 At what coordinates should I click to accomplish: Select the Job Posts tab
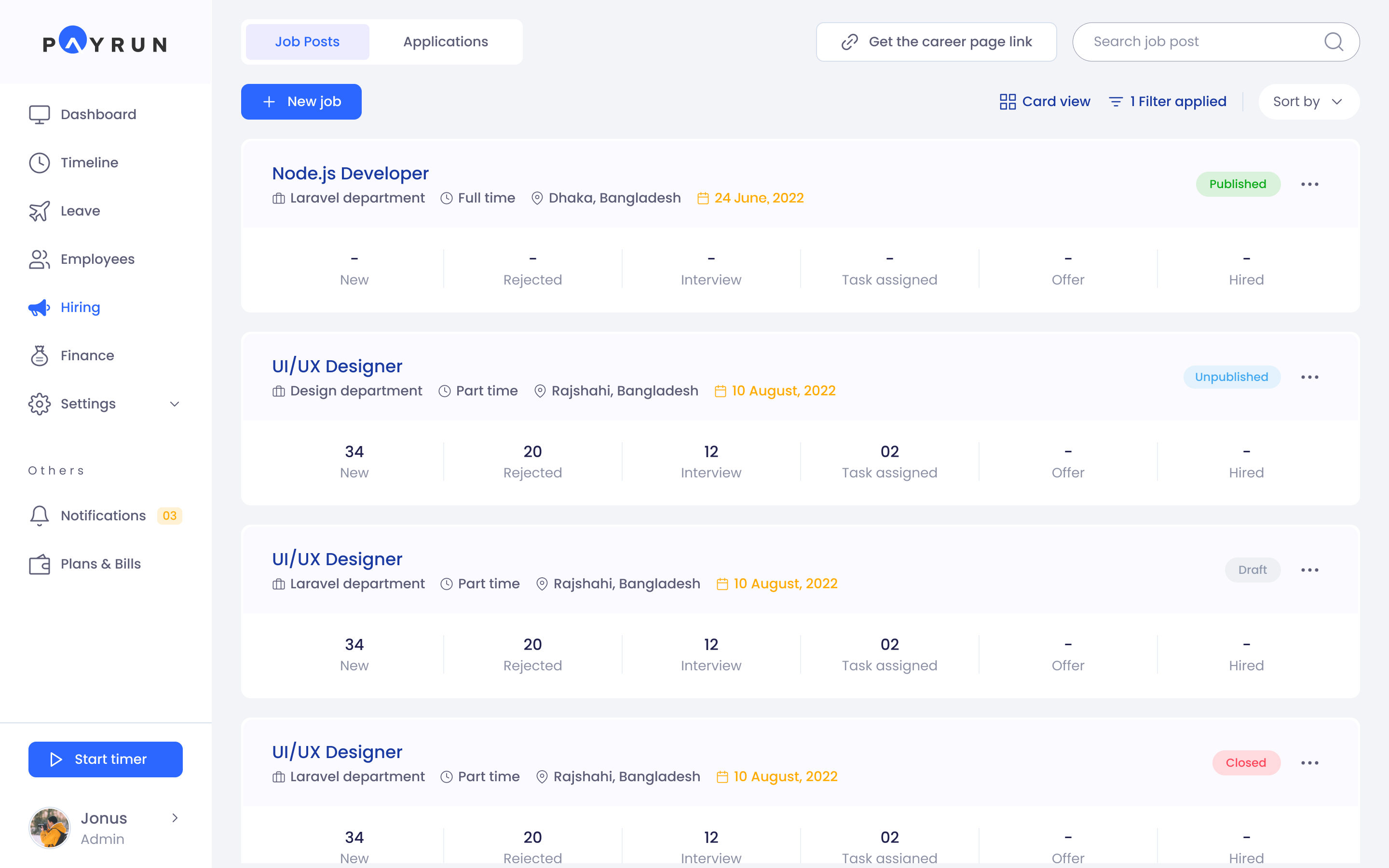pyautogui.click(x=307, y=41)
